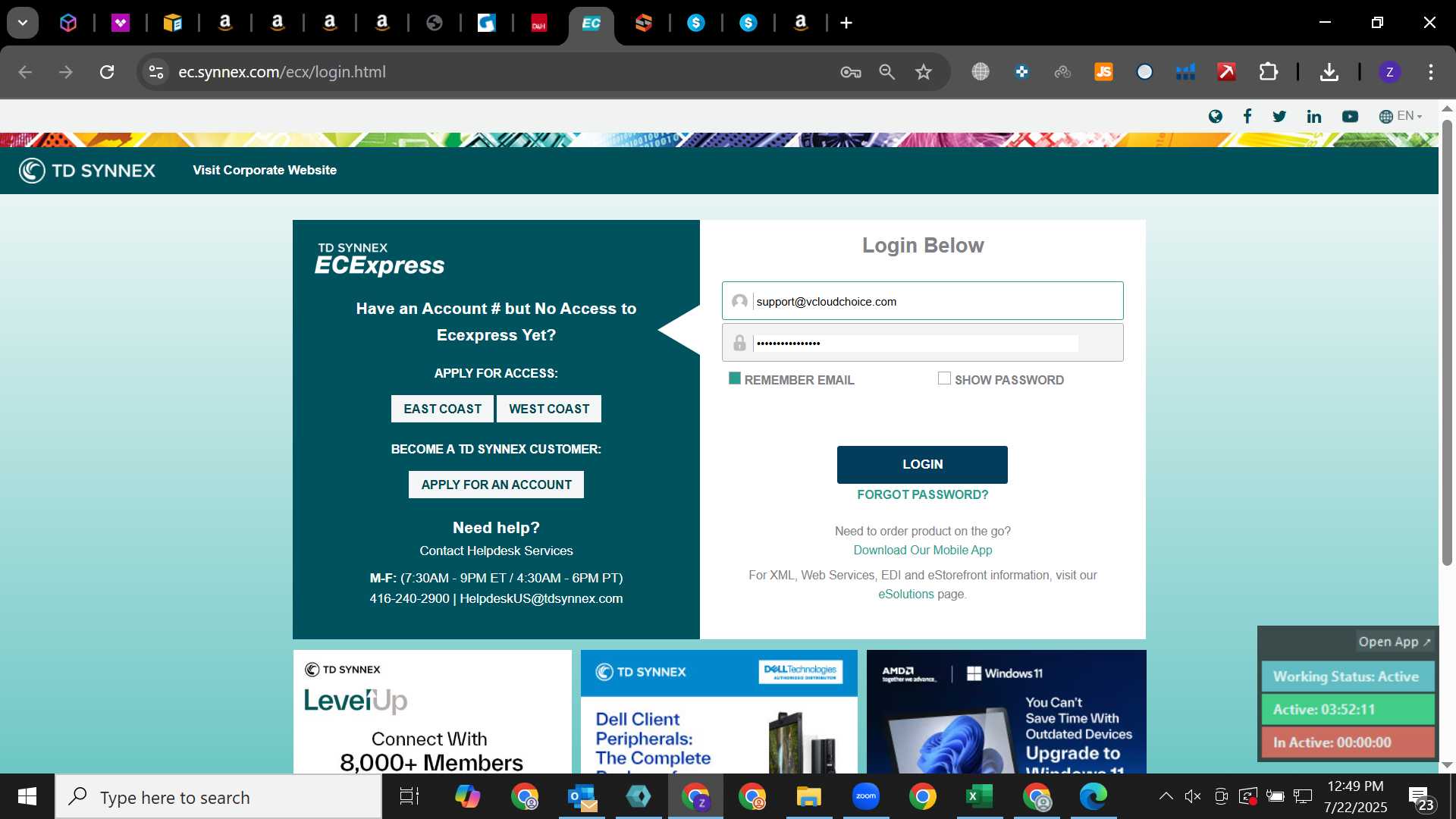The image size is (1456, 819).
Task: Click the LOGIN button
Action: (x=922, y=464)
